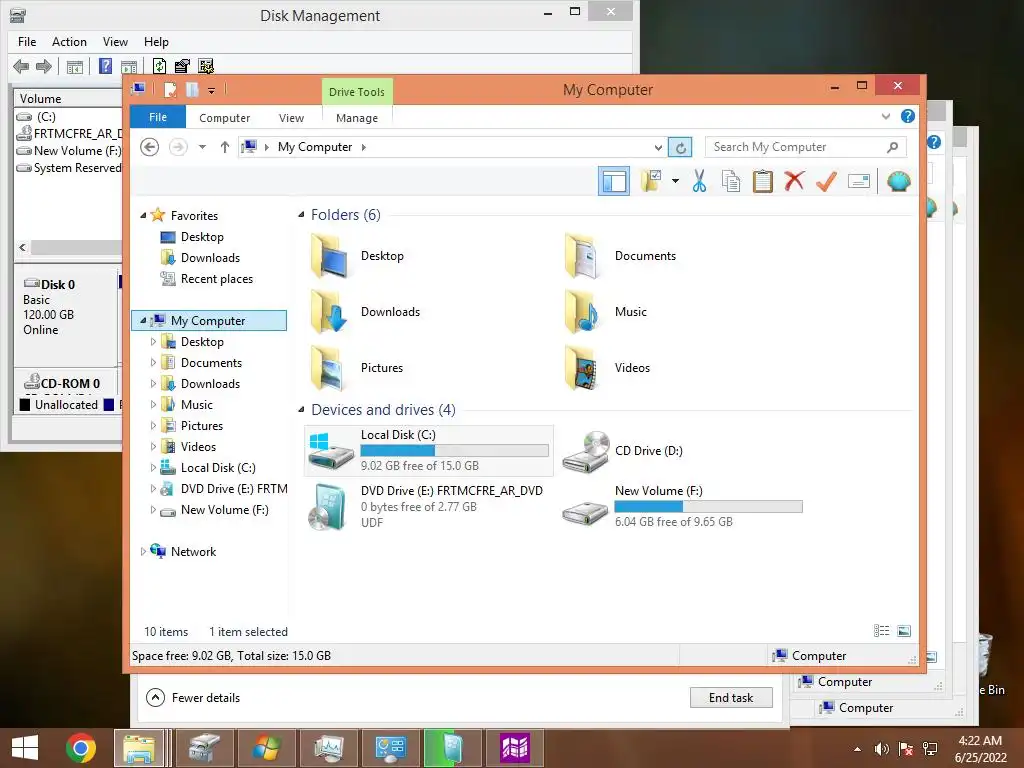Open Local Disk (C:) drive icon

click(330, 451)
